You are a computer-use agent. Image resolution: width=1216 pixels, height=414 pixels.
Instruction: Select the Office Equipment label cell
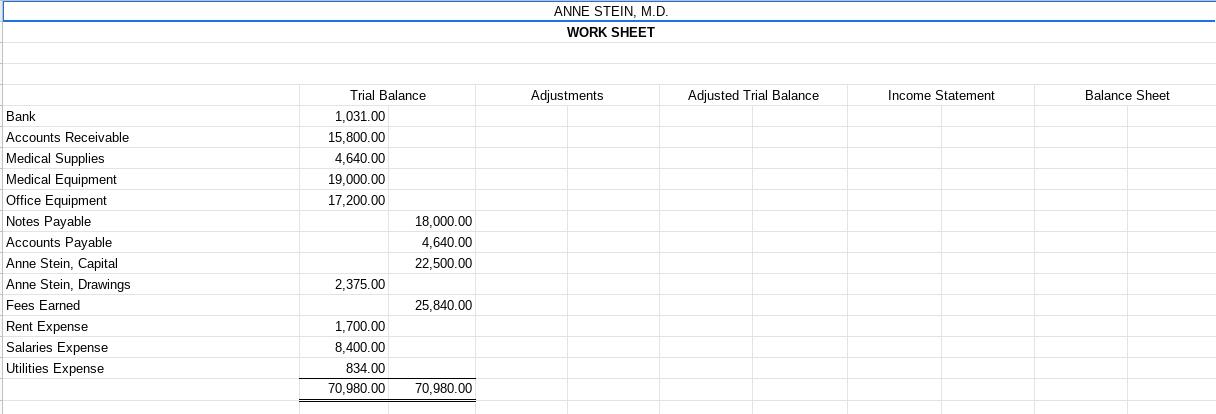(x=151, y=200)
